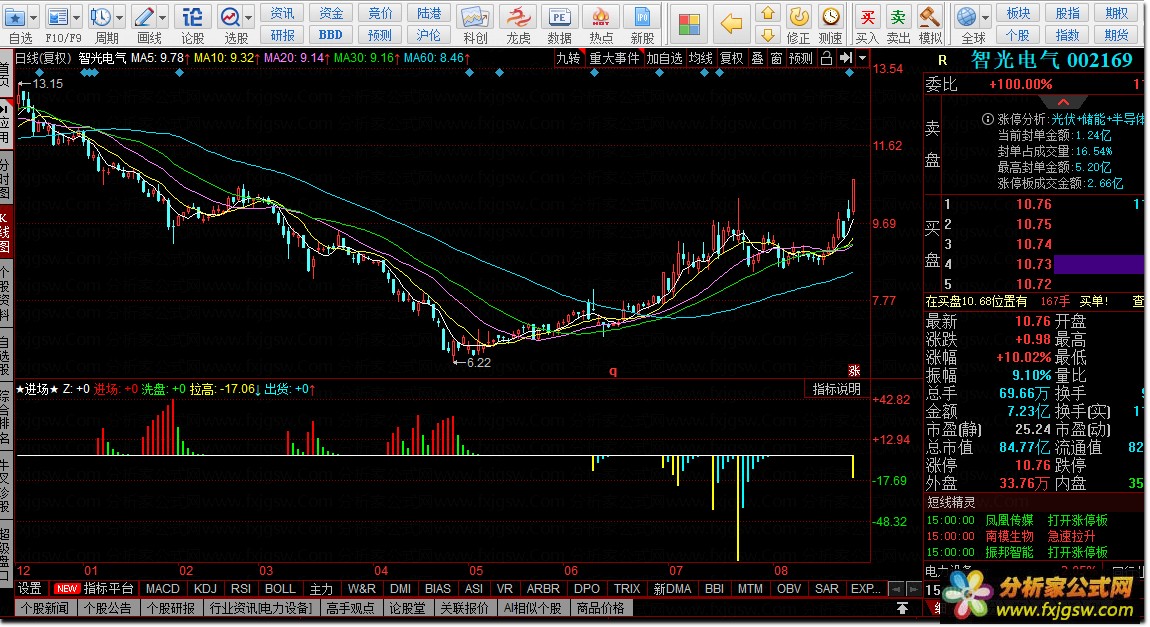This screenshot has width=1150, height=627.
Task: Click the yellow down arrow icon
Action: (x=767, y=34)
